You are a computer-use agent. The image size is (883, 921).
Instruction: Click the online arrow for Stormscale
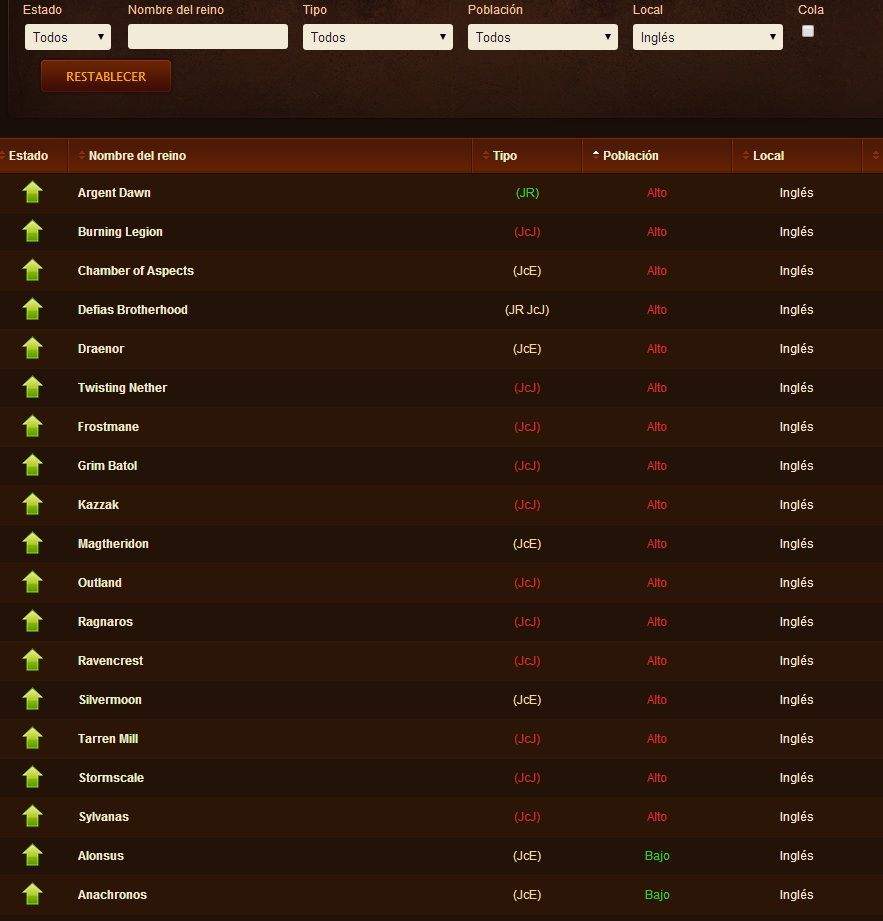coord(32,777)
